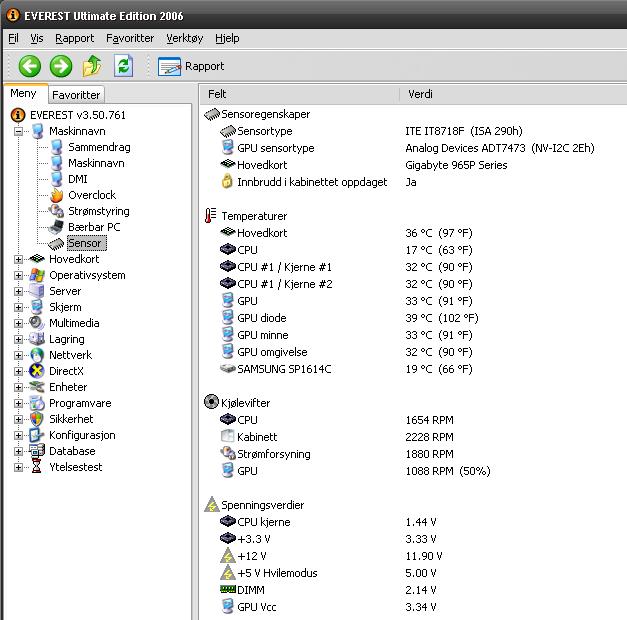The image size is (627, 620).
Task: Expand the DirectX tree node
Action: (18, 371)
